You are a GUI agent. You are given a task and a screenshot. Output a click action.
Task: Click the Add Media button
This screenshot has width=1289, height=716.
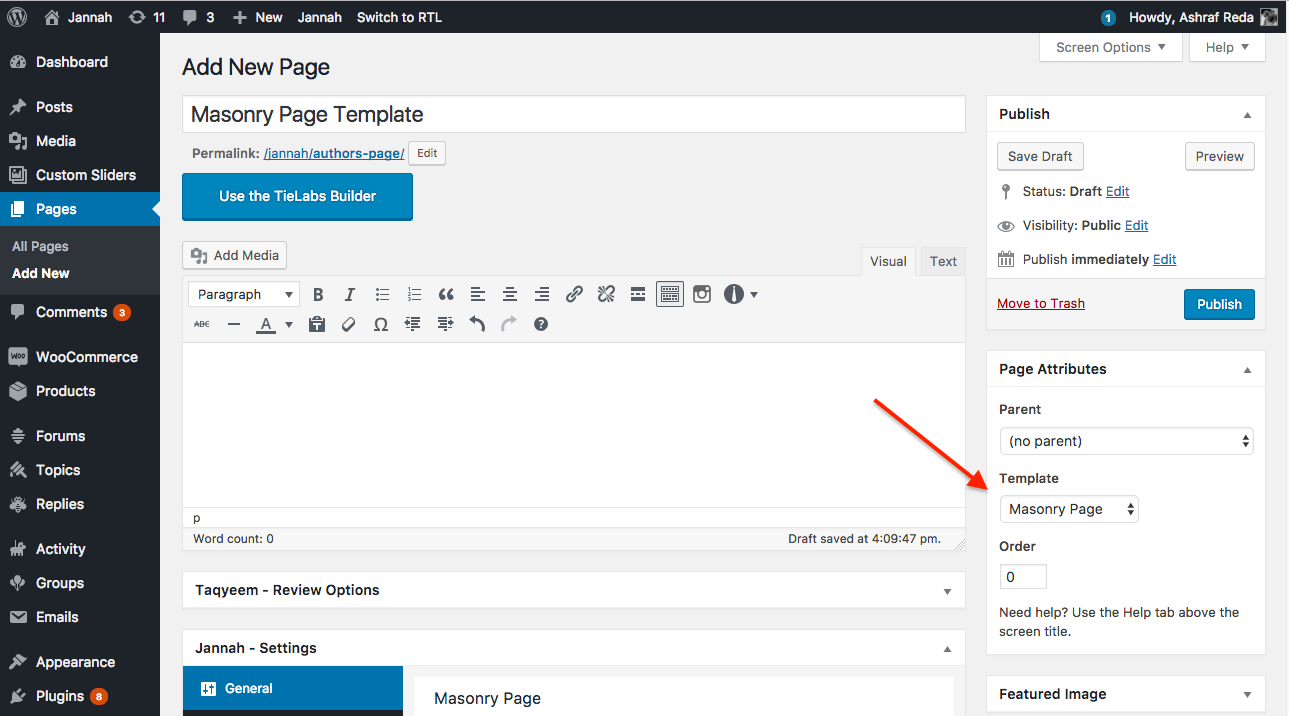point(235,255)
